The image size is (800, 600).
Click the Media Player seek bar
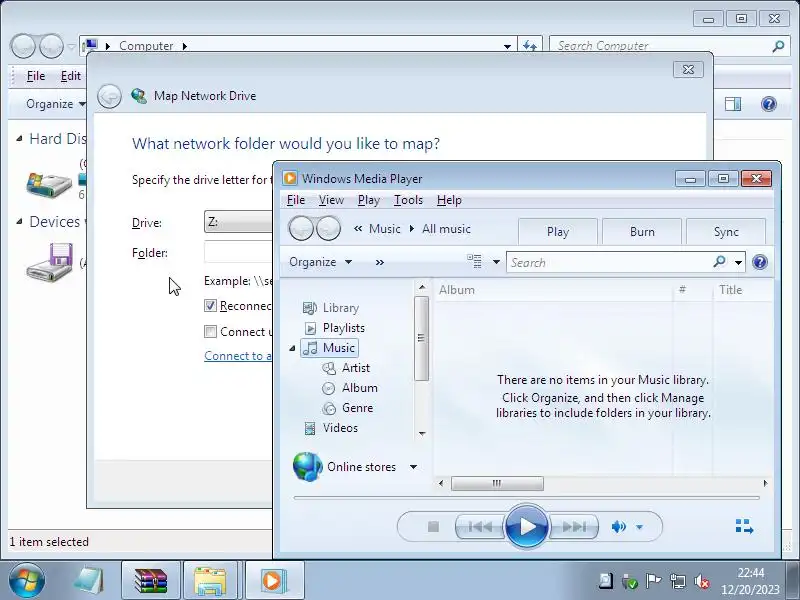[527, 497]
